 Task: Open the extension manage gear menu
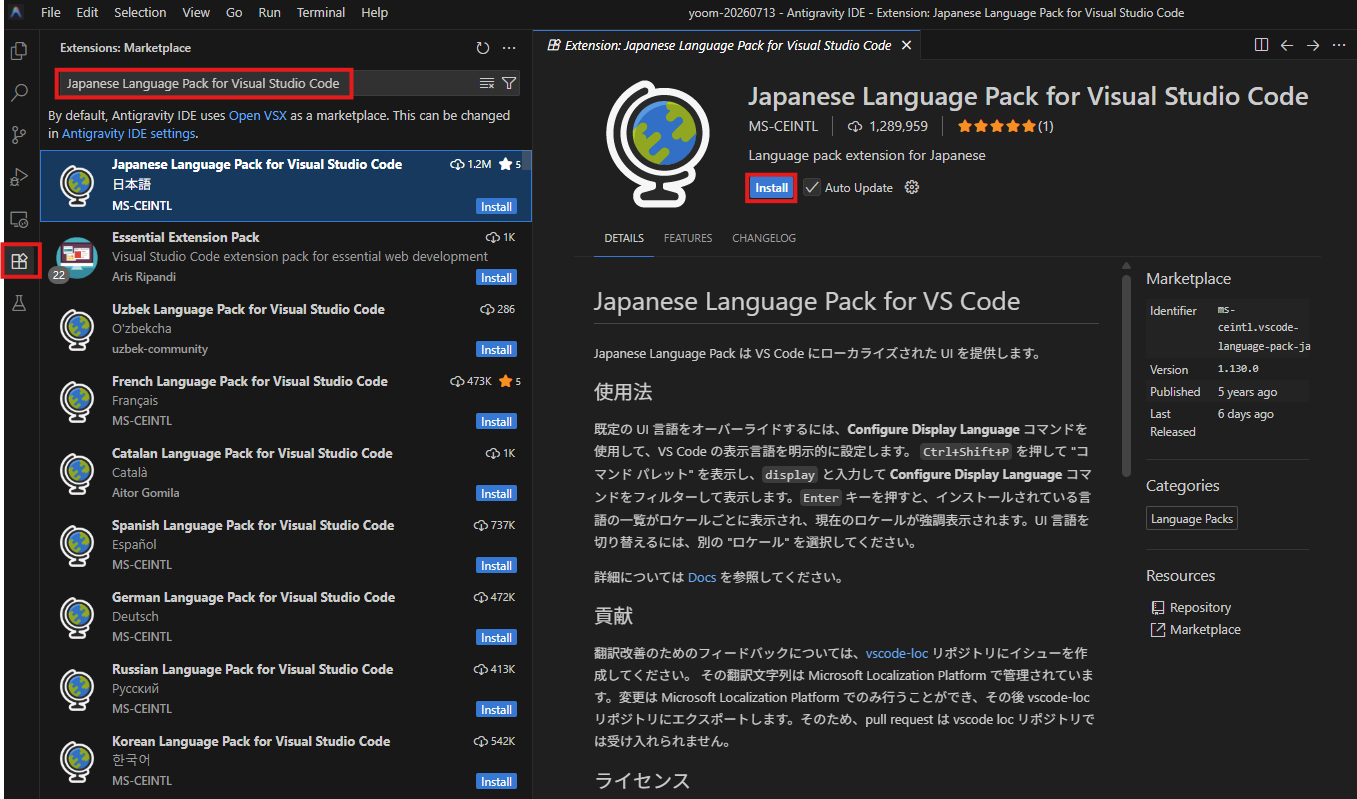coord(911,188)
